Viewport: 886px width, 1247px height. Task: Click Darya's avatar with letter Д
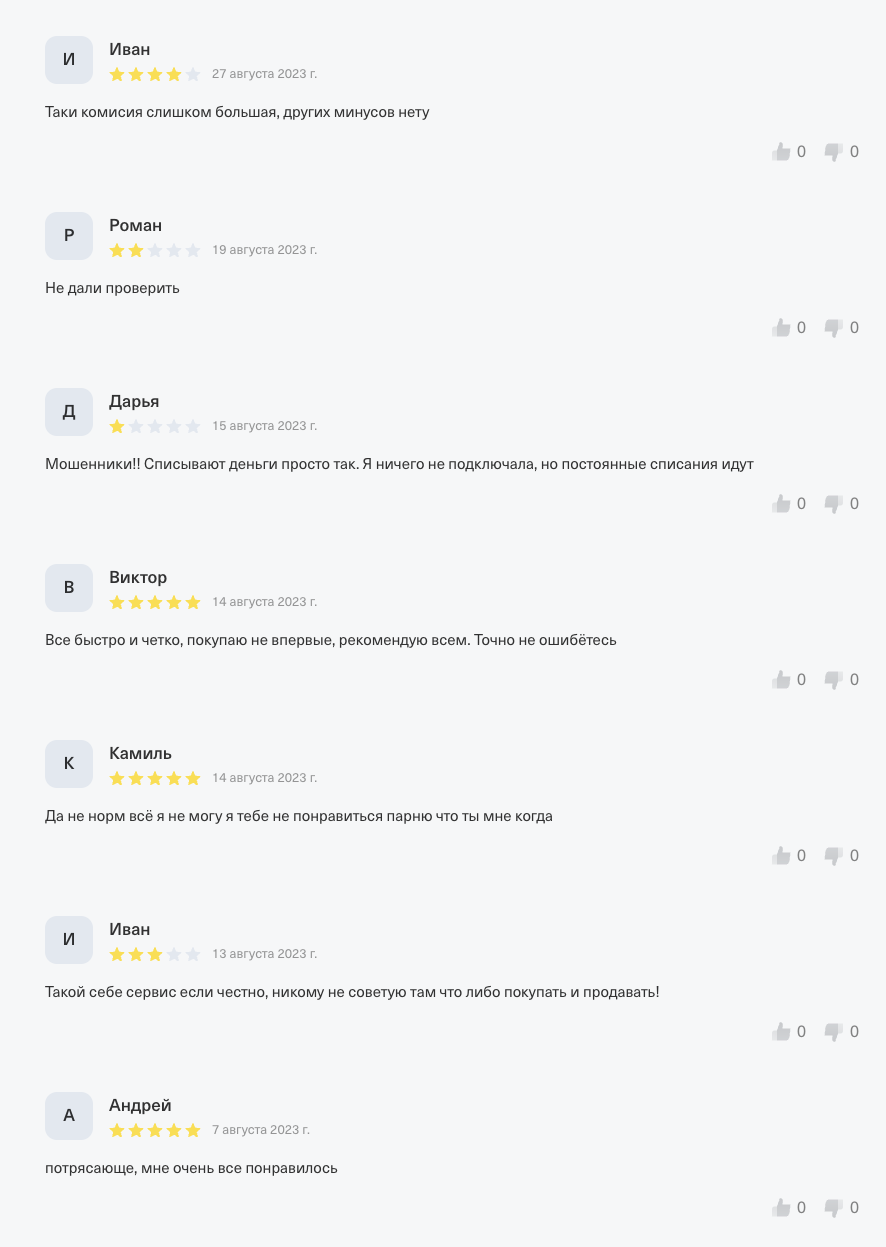tap(69, 412)
